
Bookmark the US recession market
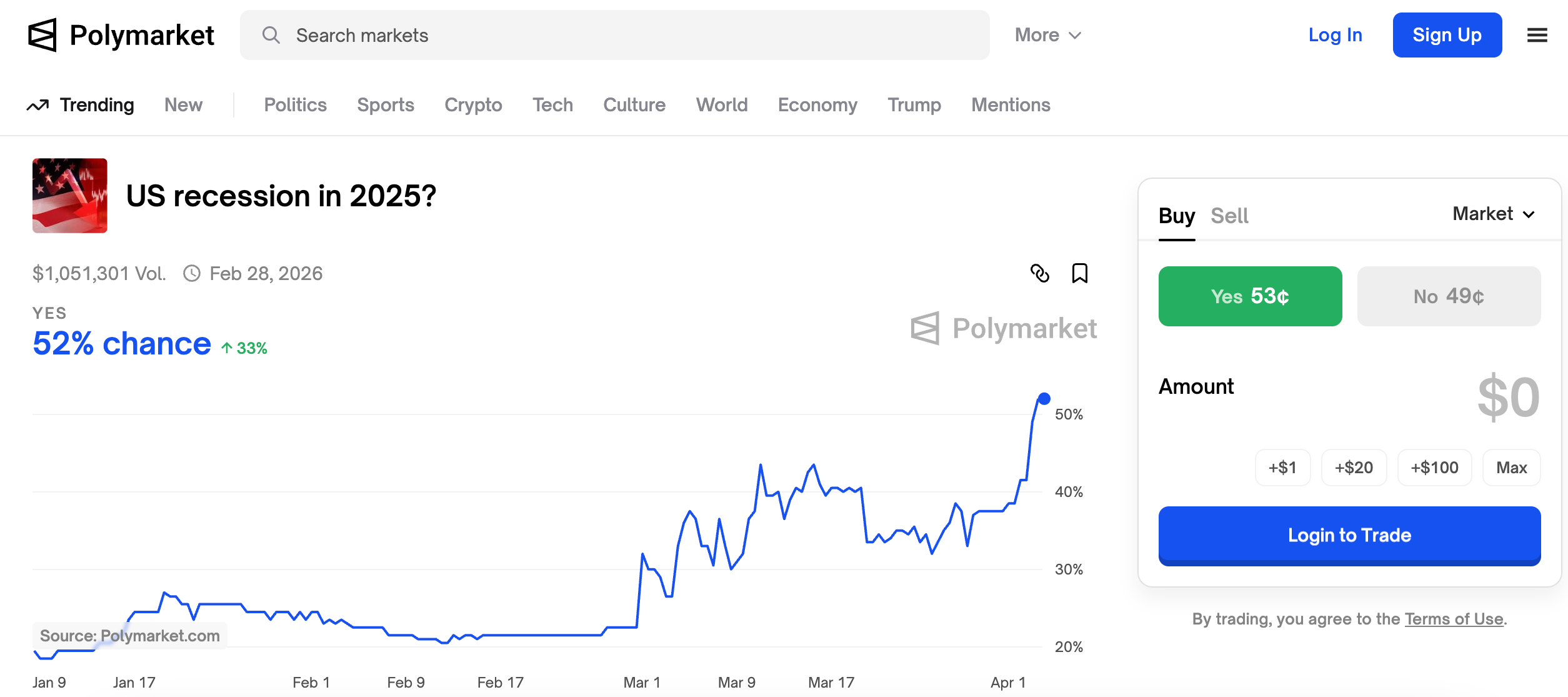tap(1079, 273)
